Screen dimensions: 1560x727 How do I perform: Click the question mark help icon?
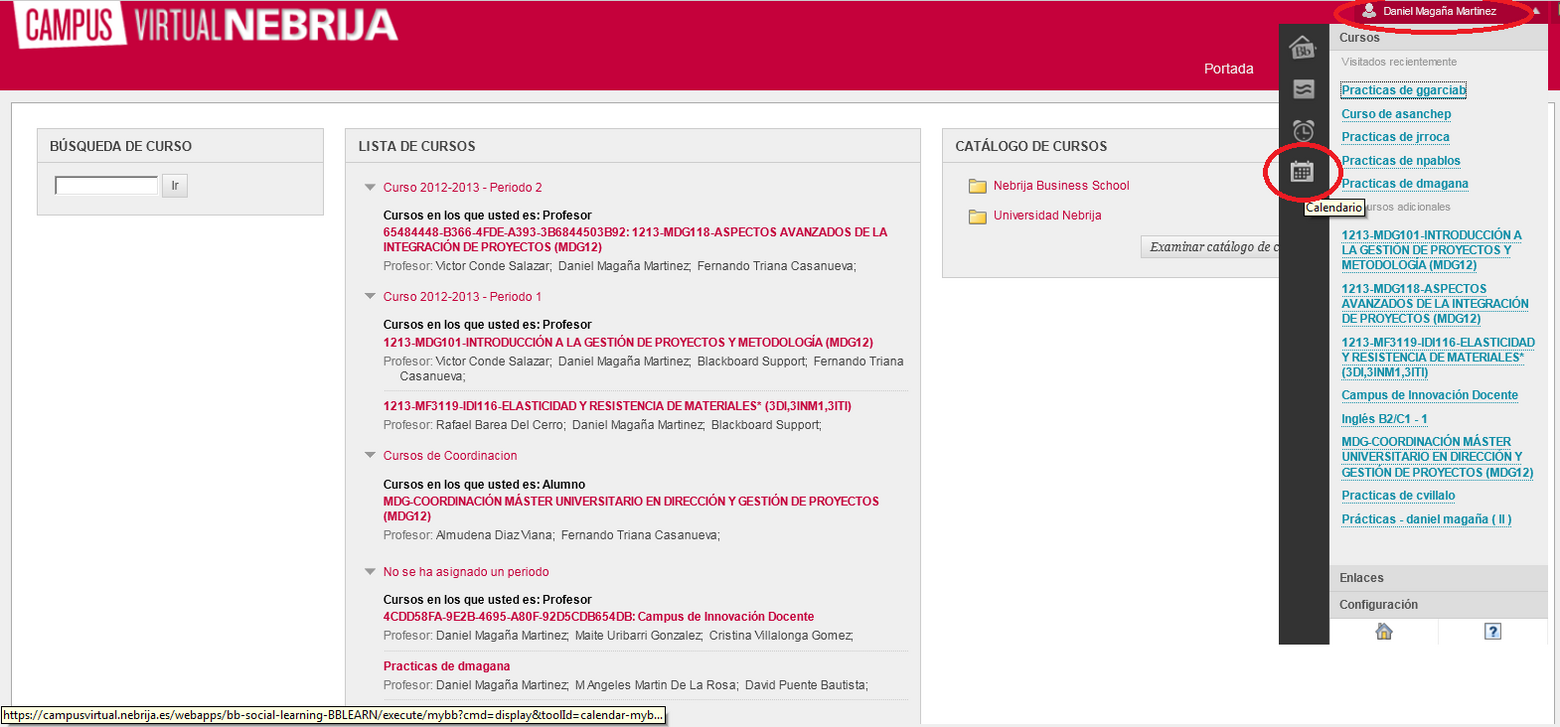[1494, 631]
